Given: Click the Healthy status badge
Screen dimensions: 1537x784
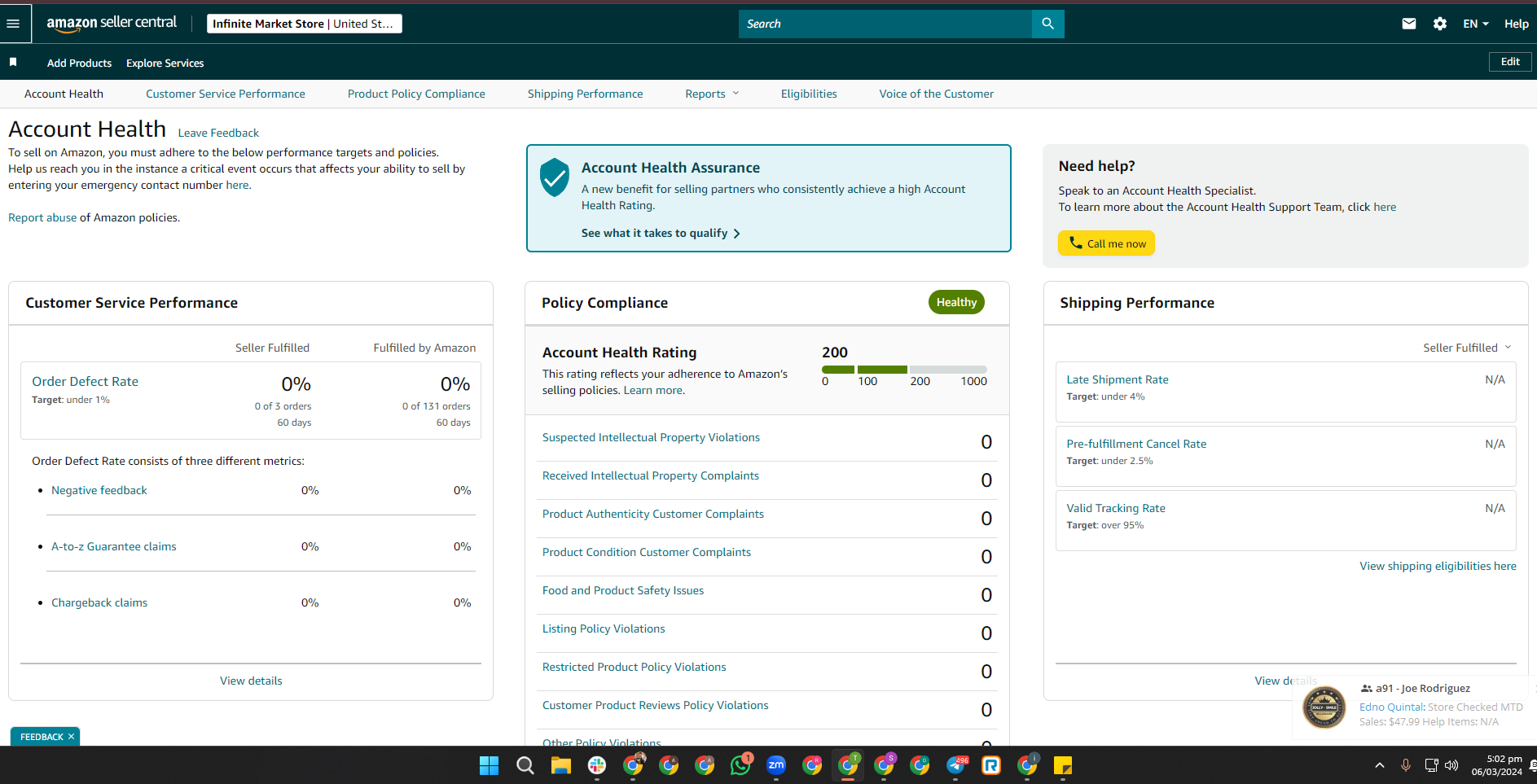Looking at the screenshot, I should pos(956,302).
